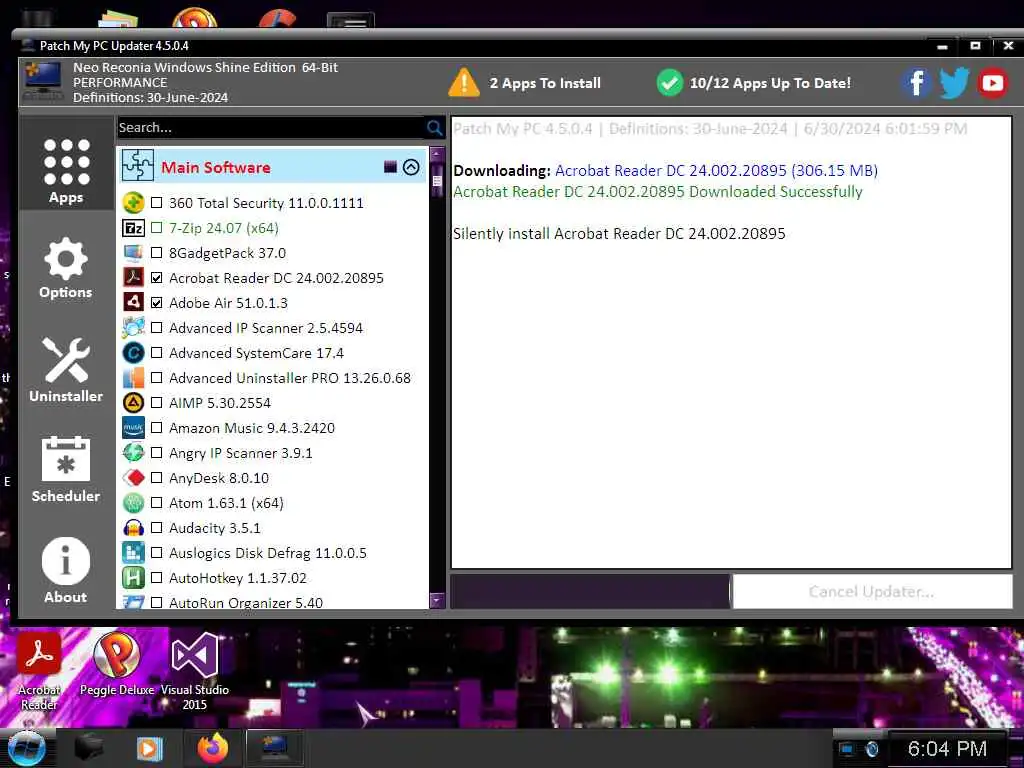Click the Auslogics Disk Defrag icon
The image size is (1024, 768).
133,552
